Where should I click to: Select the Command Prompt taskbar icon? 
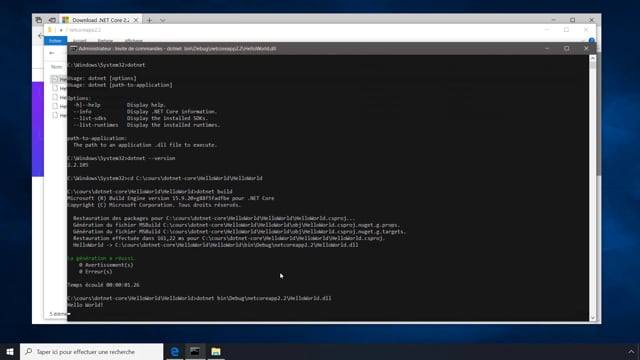tap(195, 351)
